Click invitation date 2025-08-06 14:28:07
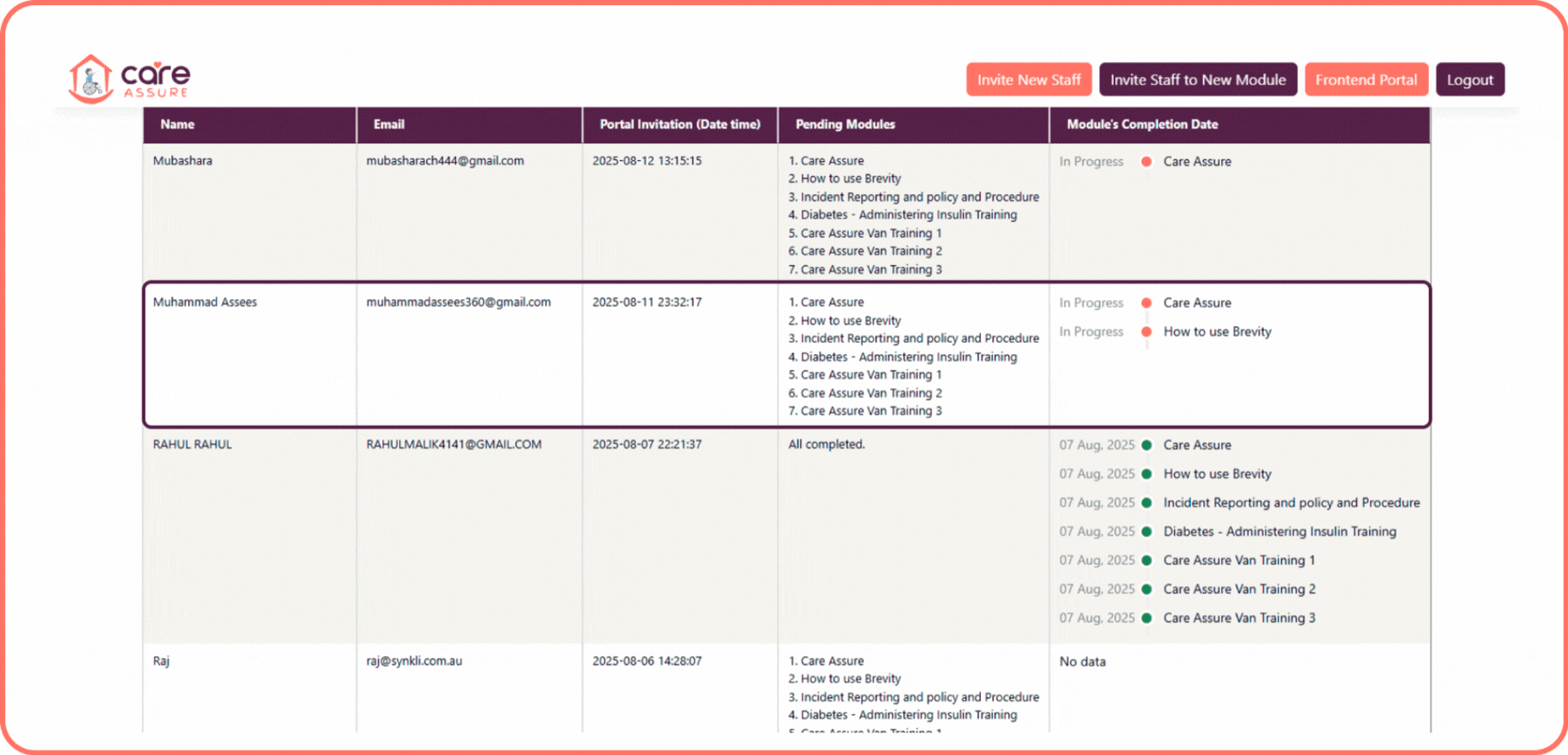 (x=647, y=661)
